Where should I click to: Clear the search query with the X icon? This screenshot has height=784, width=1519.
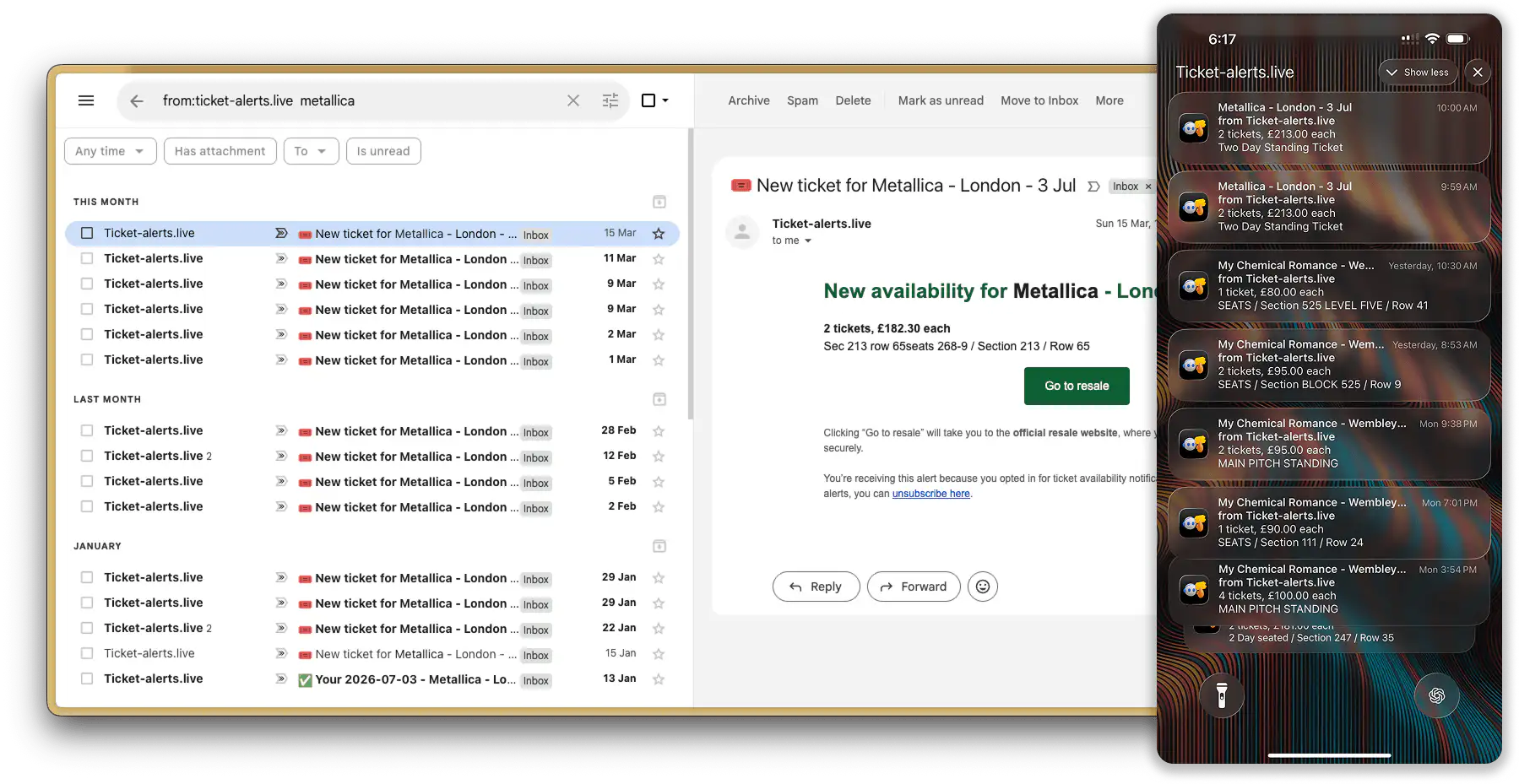pyautogui.click(x=573, y=100)
